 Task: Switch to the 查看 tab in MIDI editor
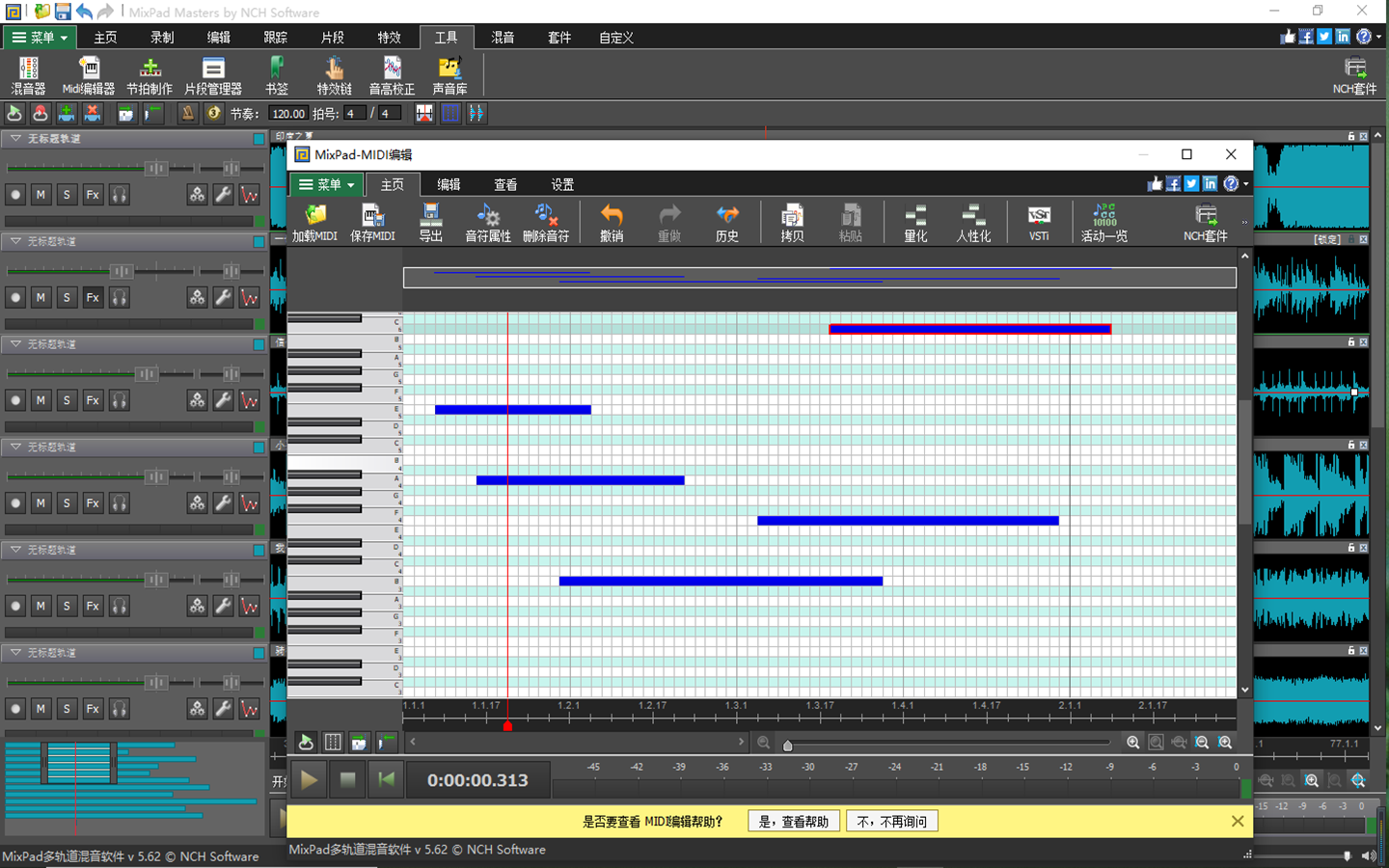pos(505,184)
